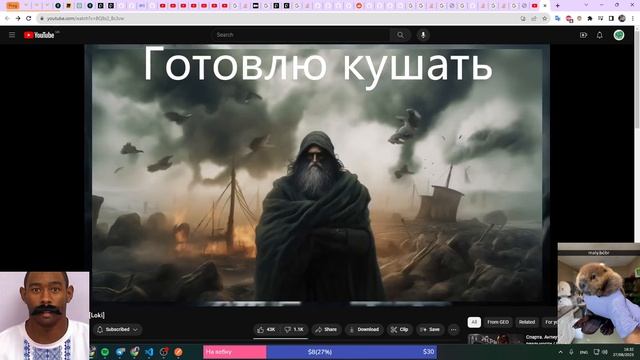Open Spotify from the taskbar
Viewport: 640px width, 360px height.
click(x=105, y=352)
